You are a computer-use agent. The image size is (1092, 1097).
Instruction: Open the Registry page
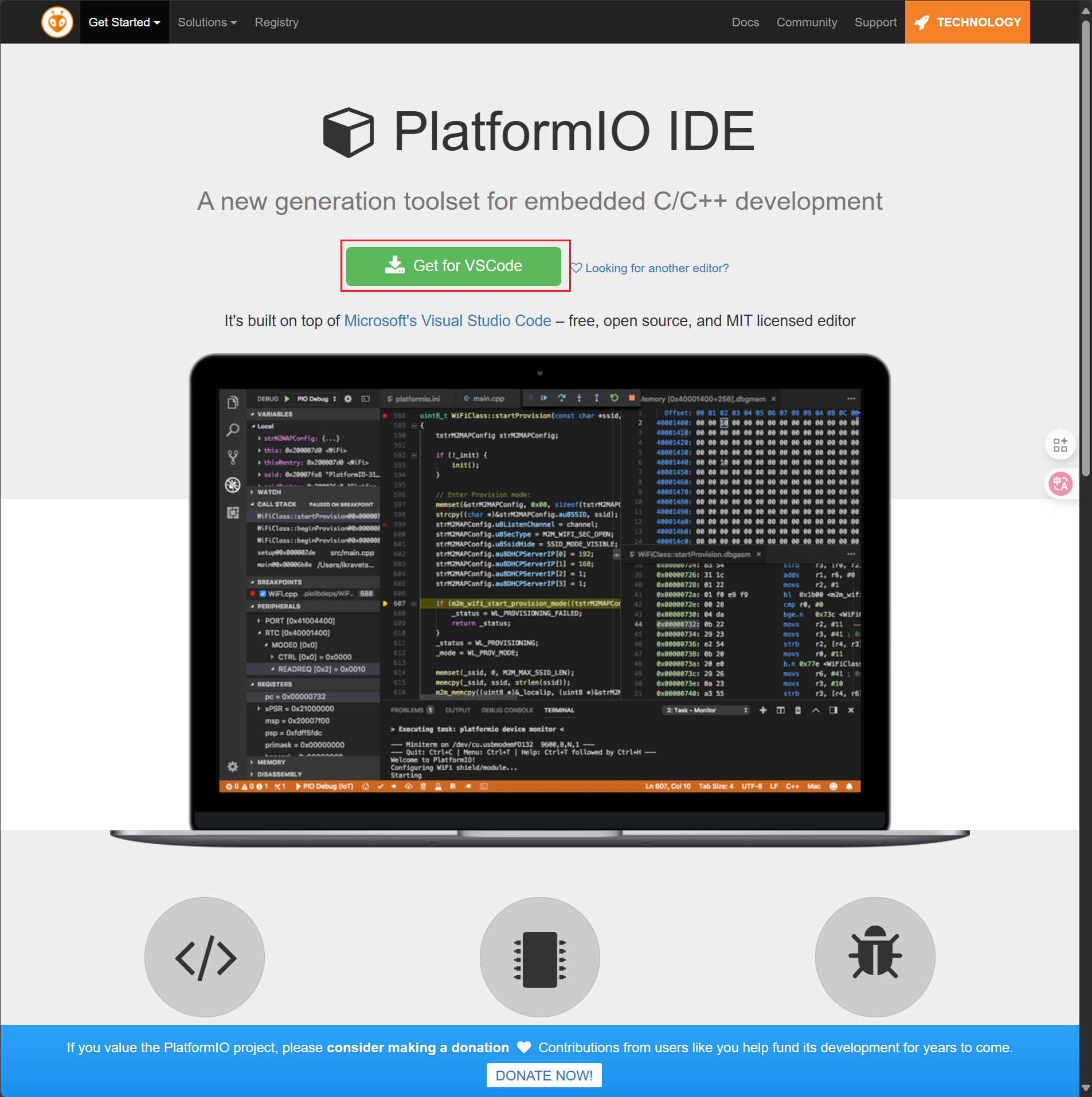click(x=276, y=22)
